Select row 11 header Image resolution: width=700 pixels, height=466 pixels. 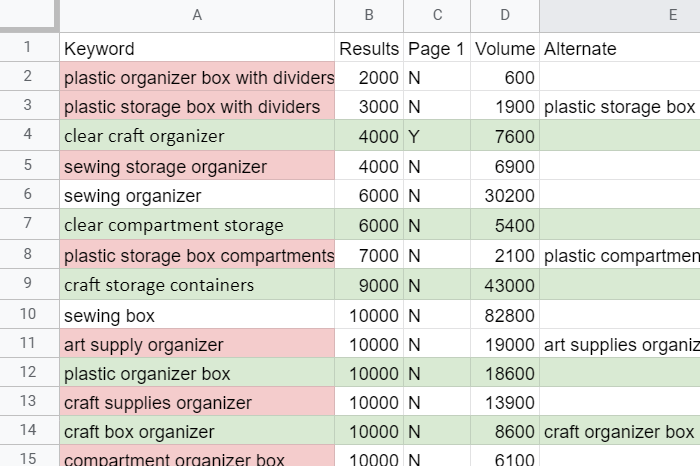tap(29, 343)
